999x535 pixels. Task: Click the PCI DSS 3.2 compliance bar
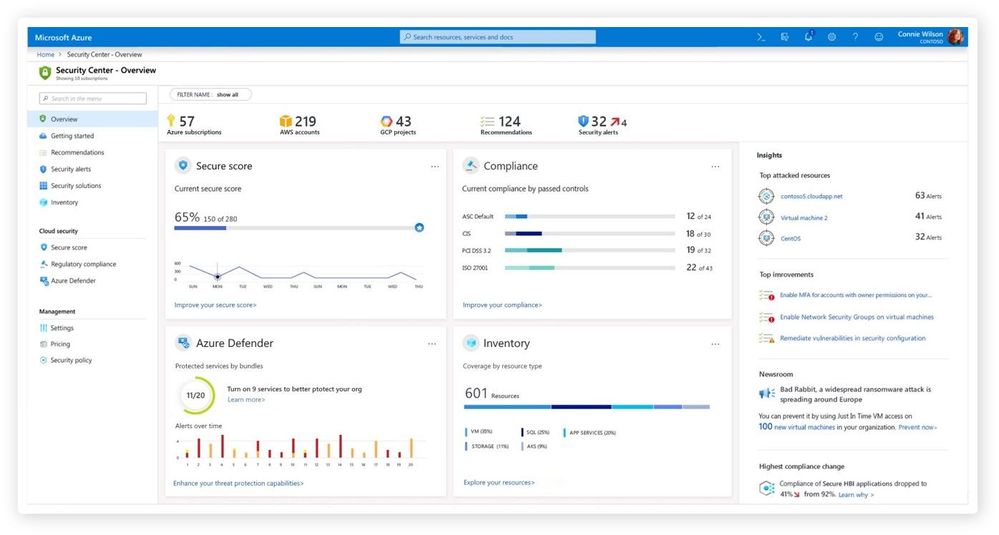[590, 250]
